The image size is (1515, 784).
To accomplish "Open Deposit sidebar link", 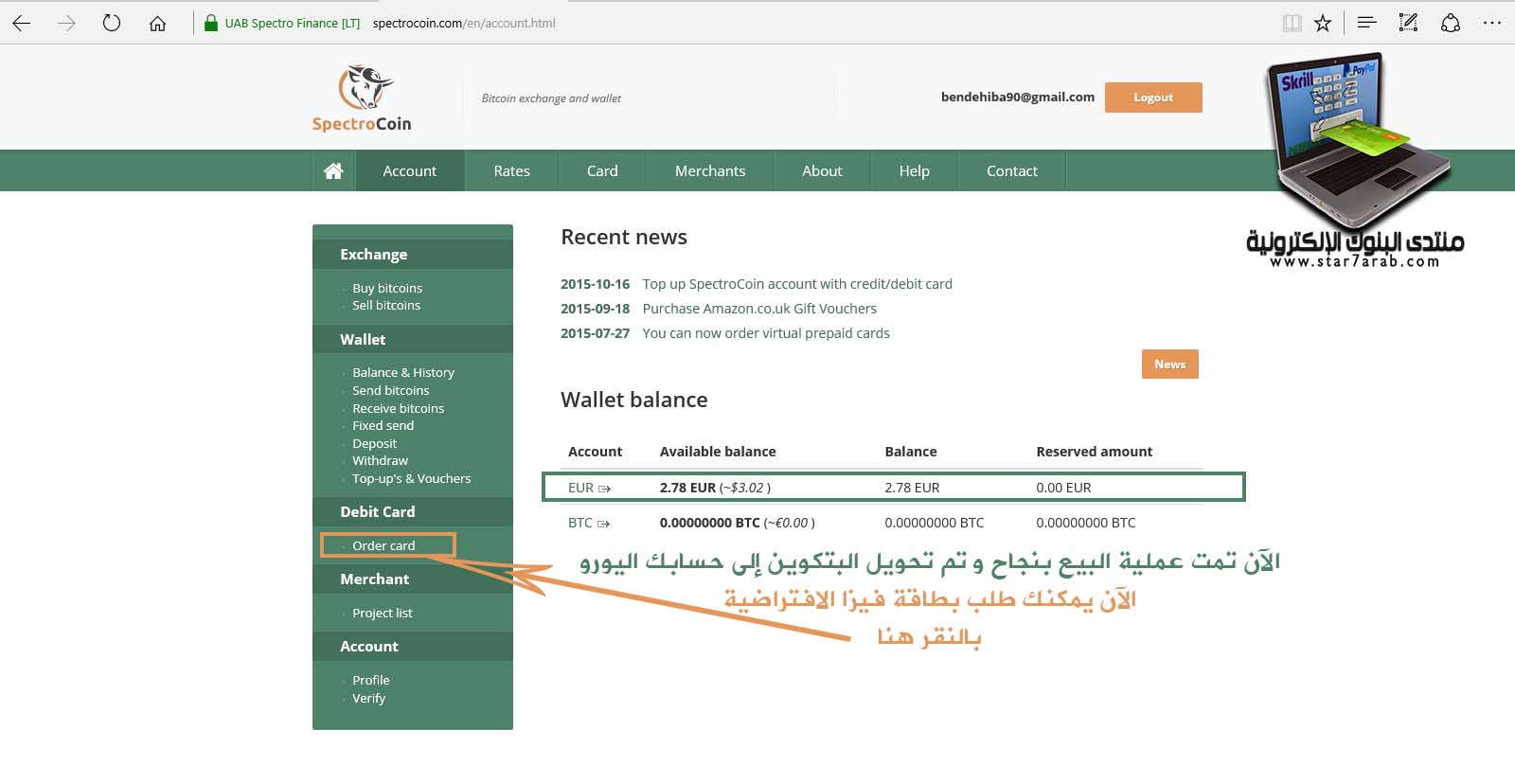I will pyautogui.click(x=375, y=443).
